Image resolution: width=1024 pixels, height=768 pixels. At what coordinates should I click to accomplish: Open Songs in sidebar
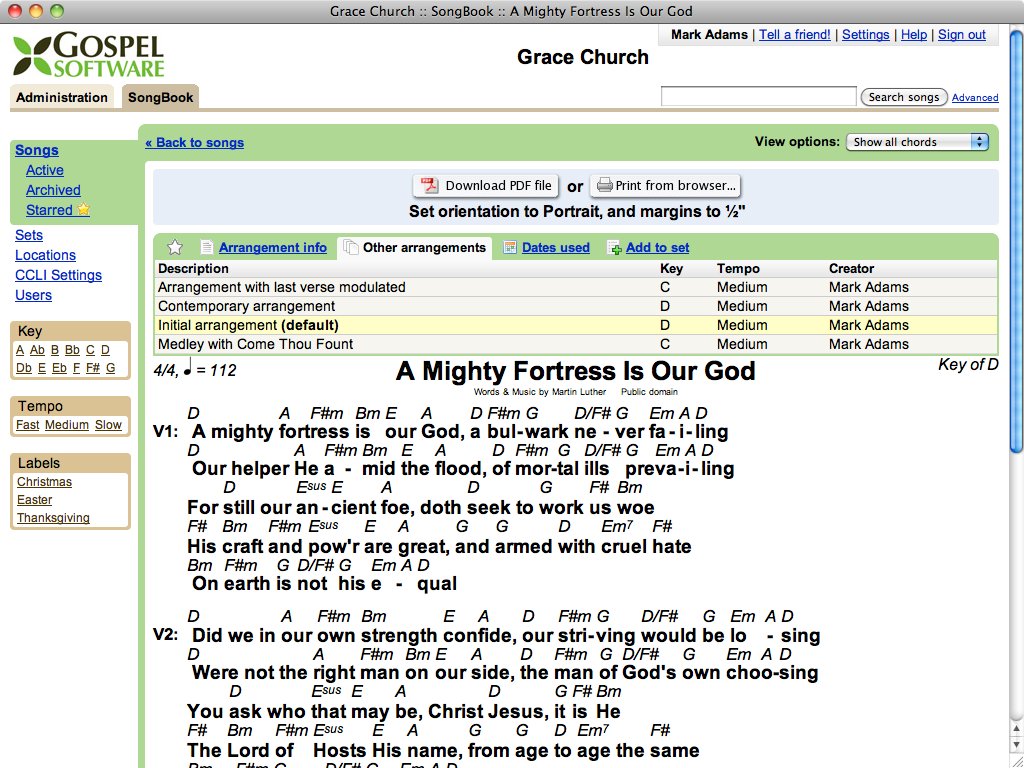pyautogui.click(x=37, y=150)
